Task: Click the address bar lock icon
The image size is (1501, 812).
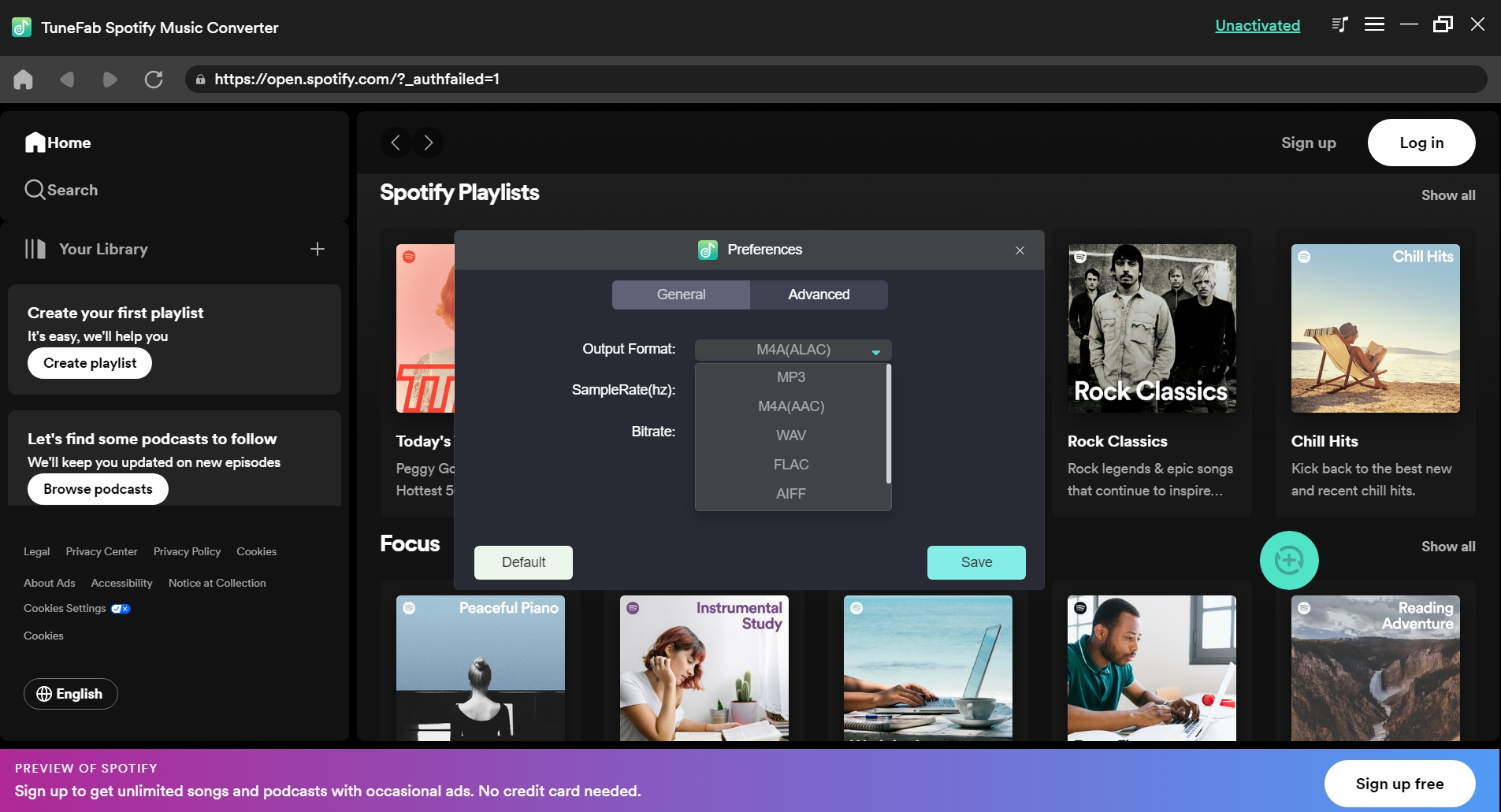Action: pyautogui.click(x=200, y=79)
